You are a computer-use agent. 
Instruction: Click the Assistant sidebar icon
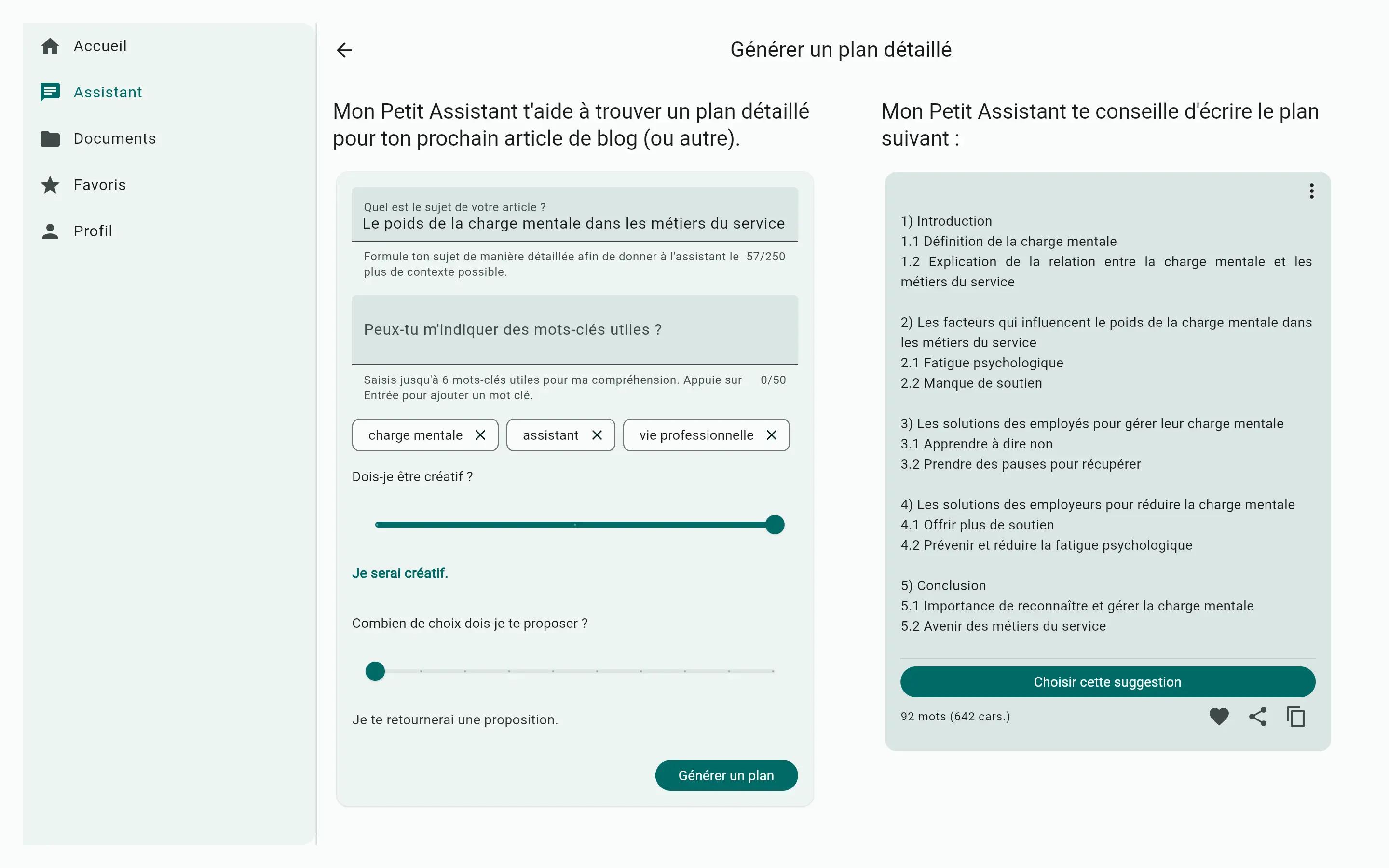(x=49, y=92)
